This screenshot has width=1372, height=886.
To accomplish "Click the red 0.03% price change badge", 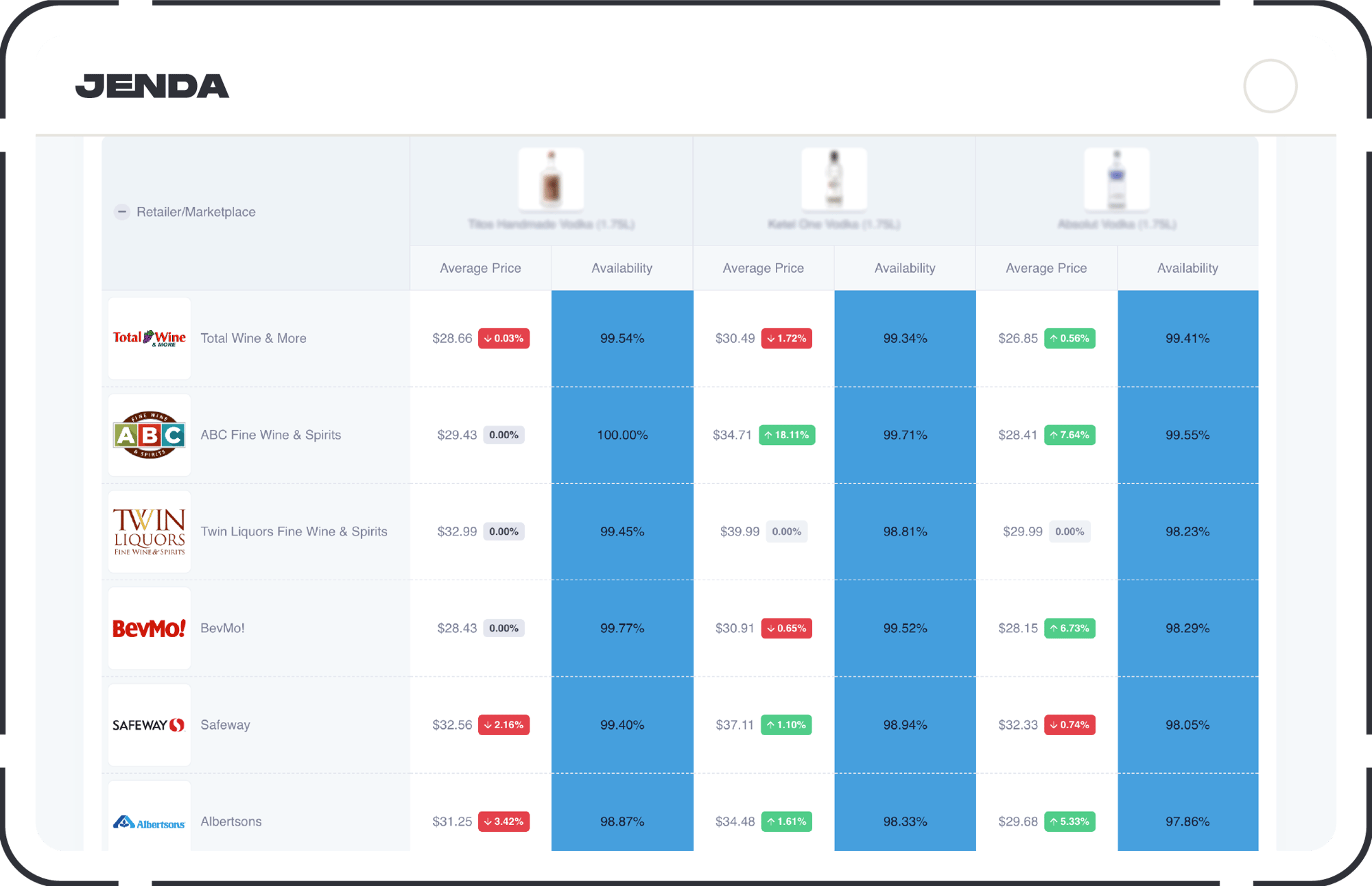I will coord(504,338).
